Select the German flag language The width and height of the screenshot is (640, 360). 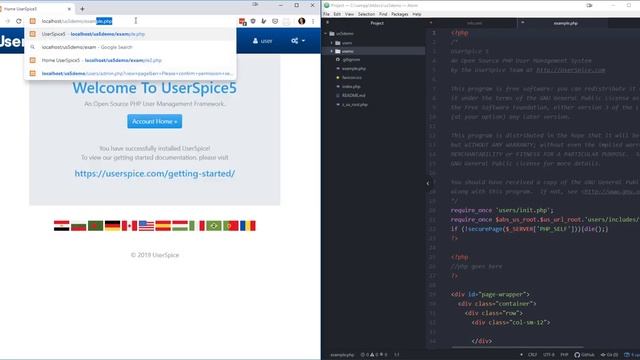[113, 226]
